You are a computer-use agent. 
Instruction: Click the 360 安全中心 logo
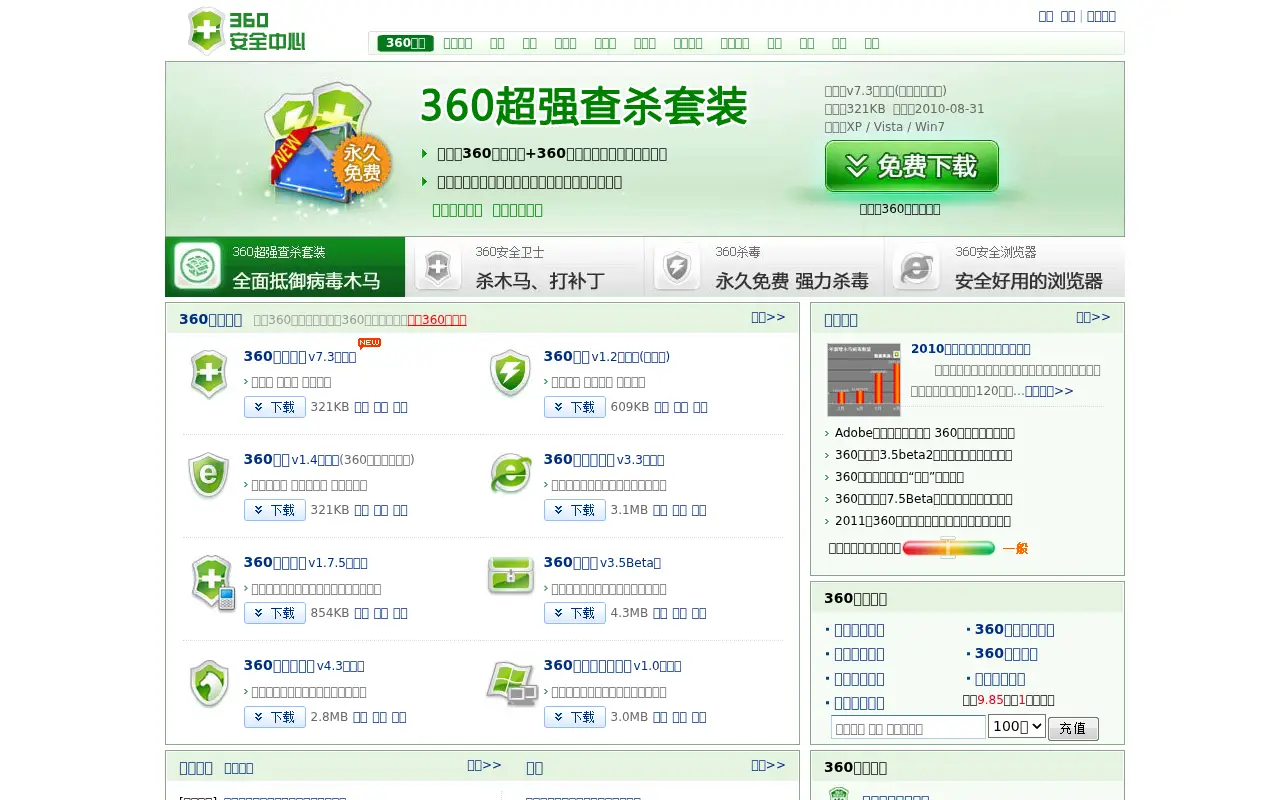pos(246,31)
